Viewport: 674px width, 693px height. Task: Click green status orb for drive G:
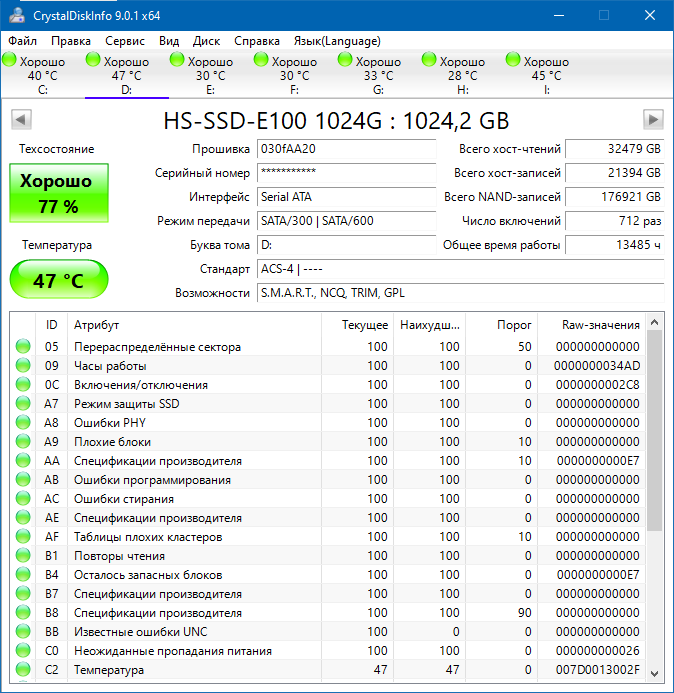345,60
